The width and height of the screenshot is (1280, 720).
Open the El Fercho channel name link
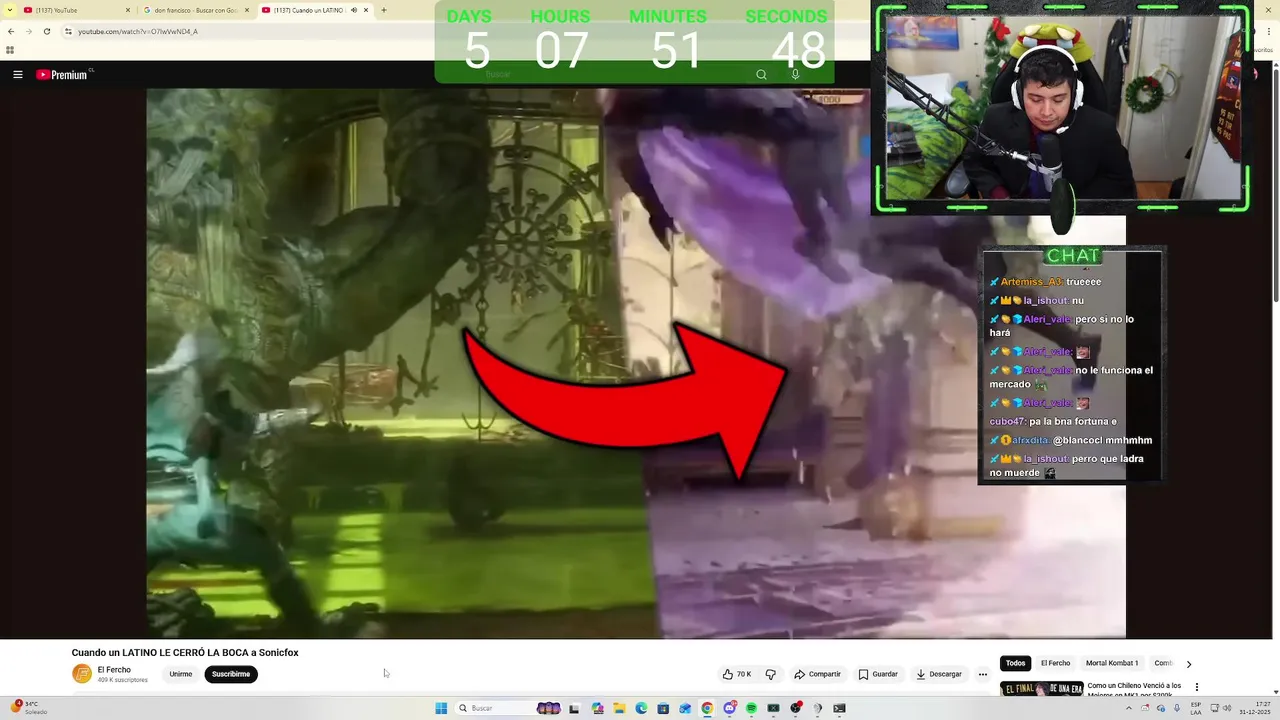[114, 670]
